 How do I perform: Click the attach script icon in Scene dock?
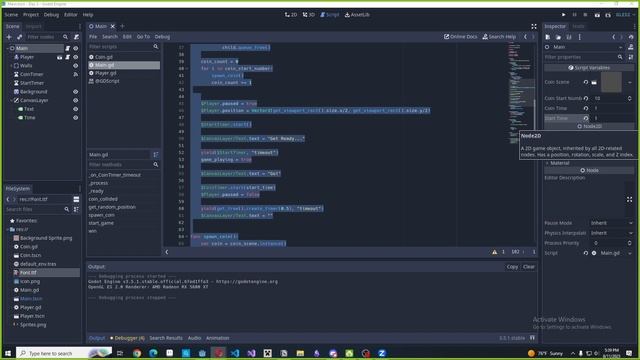click(x=76, y=37)
